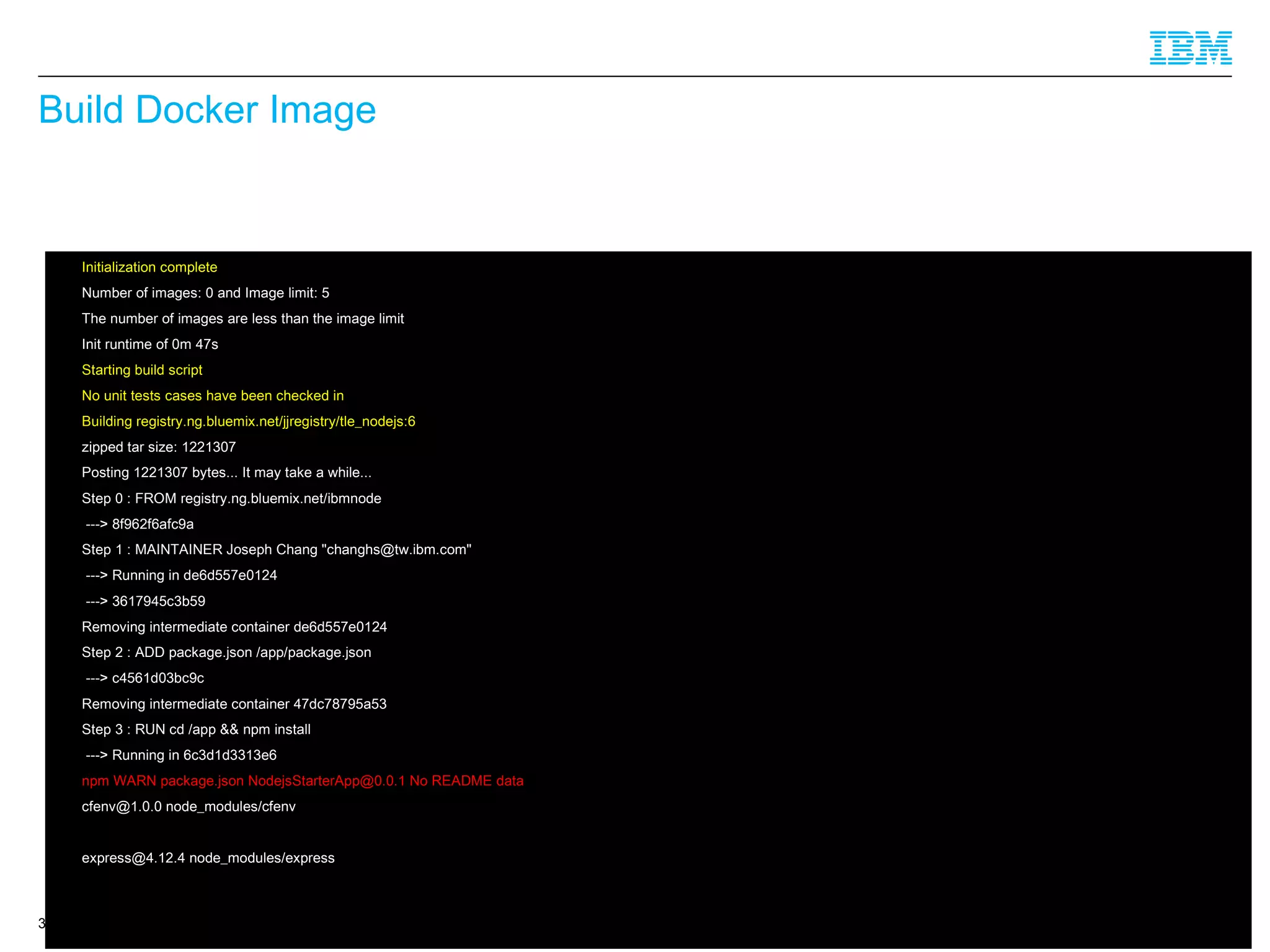Screen dimensions: 1270x952
Task: Click the IBM logo
Action: [x=1191, y=48]
